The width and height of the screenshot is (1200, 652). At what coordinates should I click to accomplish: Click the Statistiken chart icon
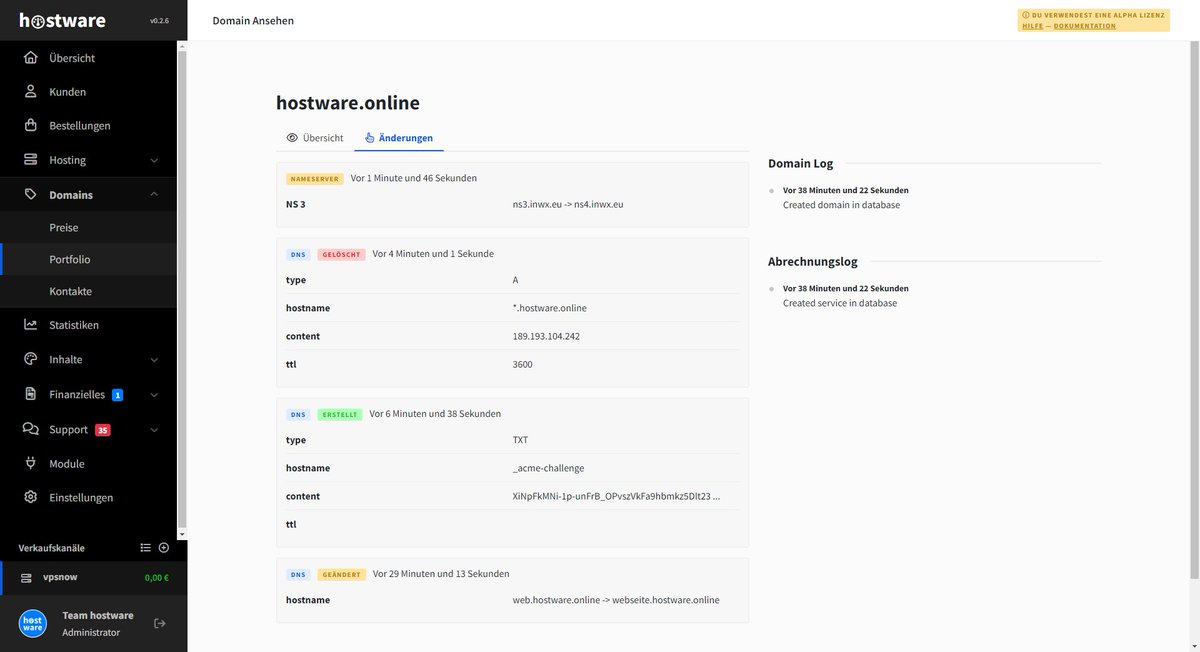pyautogui.click(x=31, y=324)
